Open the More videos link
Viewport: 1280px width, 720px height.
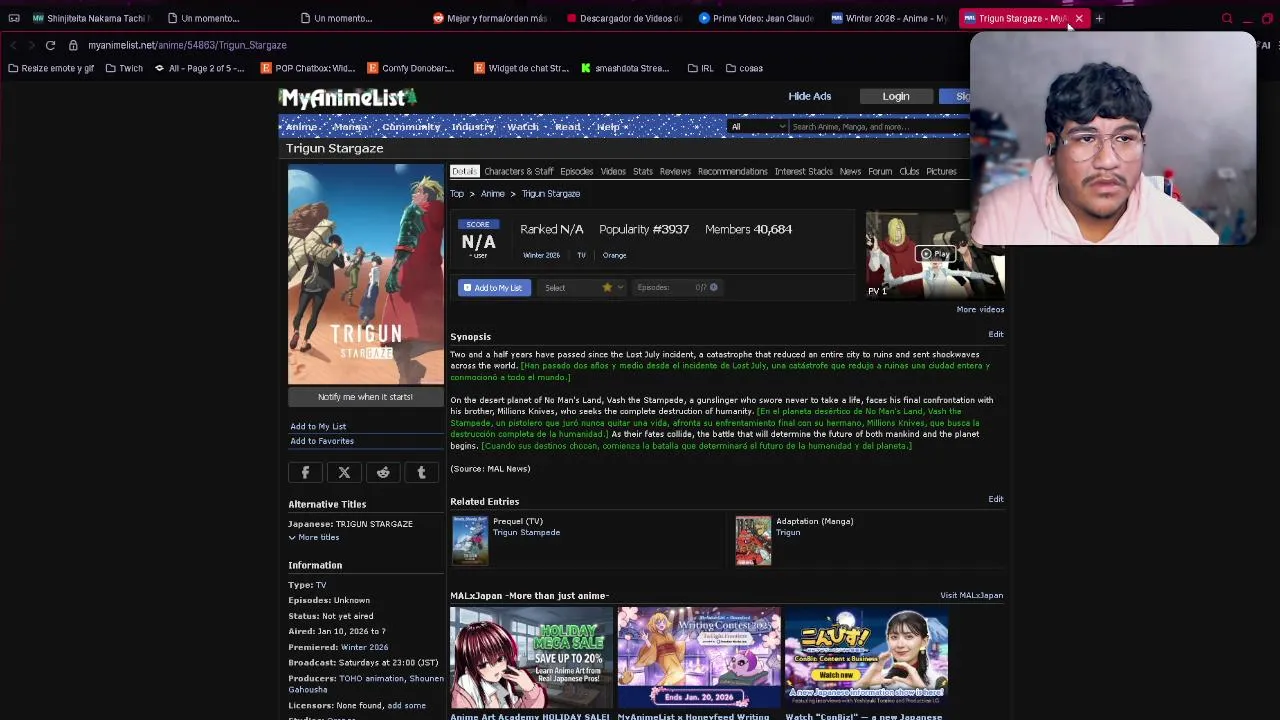tap(980, 310)
